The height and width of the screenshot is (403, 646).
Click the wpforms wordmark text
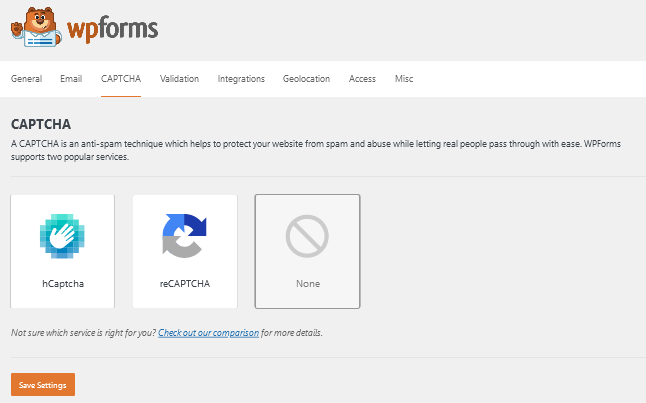(x=112, y=30)
